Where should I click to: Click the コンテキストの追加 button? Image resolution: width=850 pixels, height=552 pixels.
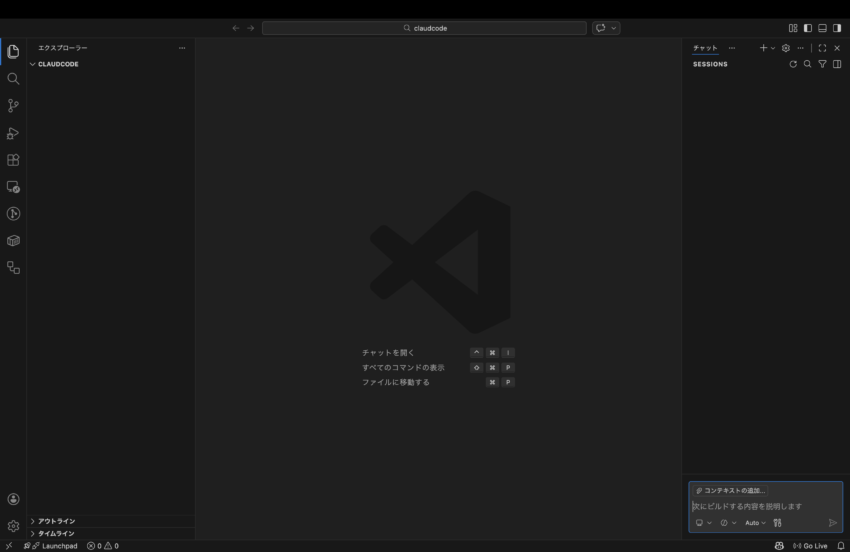coord(731,491)
